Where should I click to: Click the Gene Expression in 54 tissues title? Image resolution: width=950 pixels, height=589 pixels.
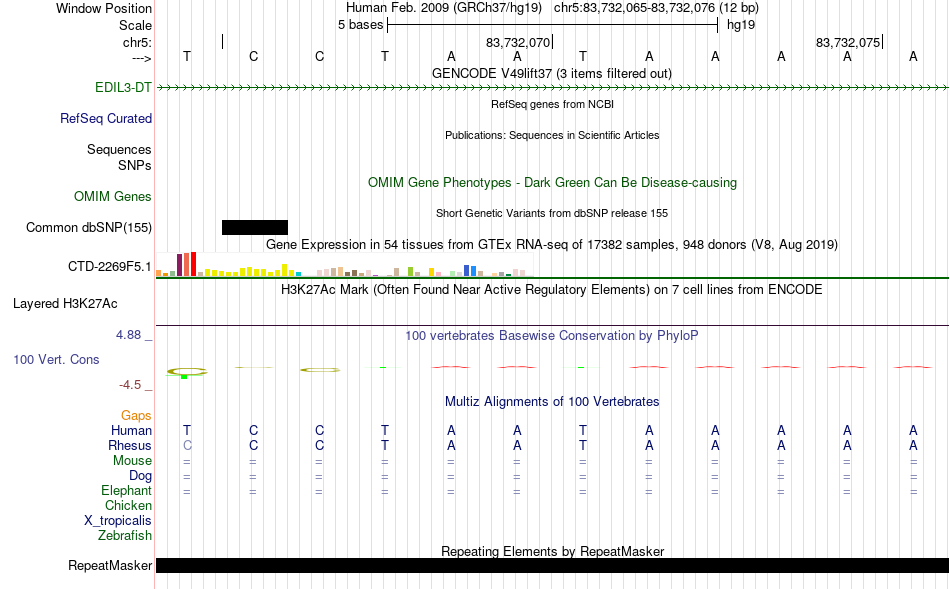552,245
